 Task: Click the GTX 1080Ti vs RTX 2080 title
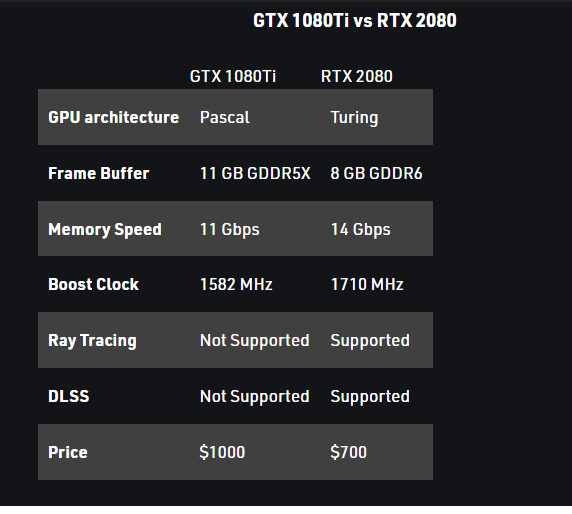point(355,20)
